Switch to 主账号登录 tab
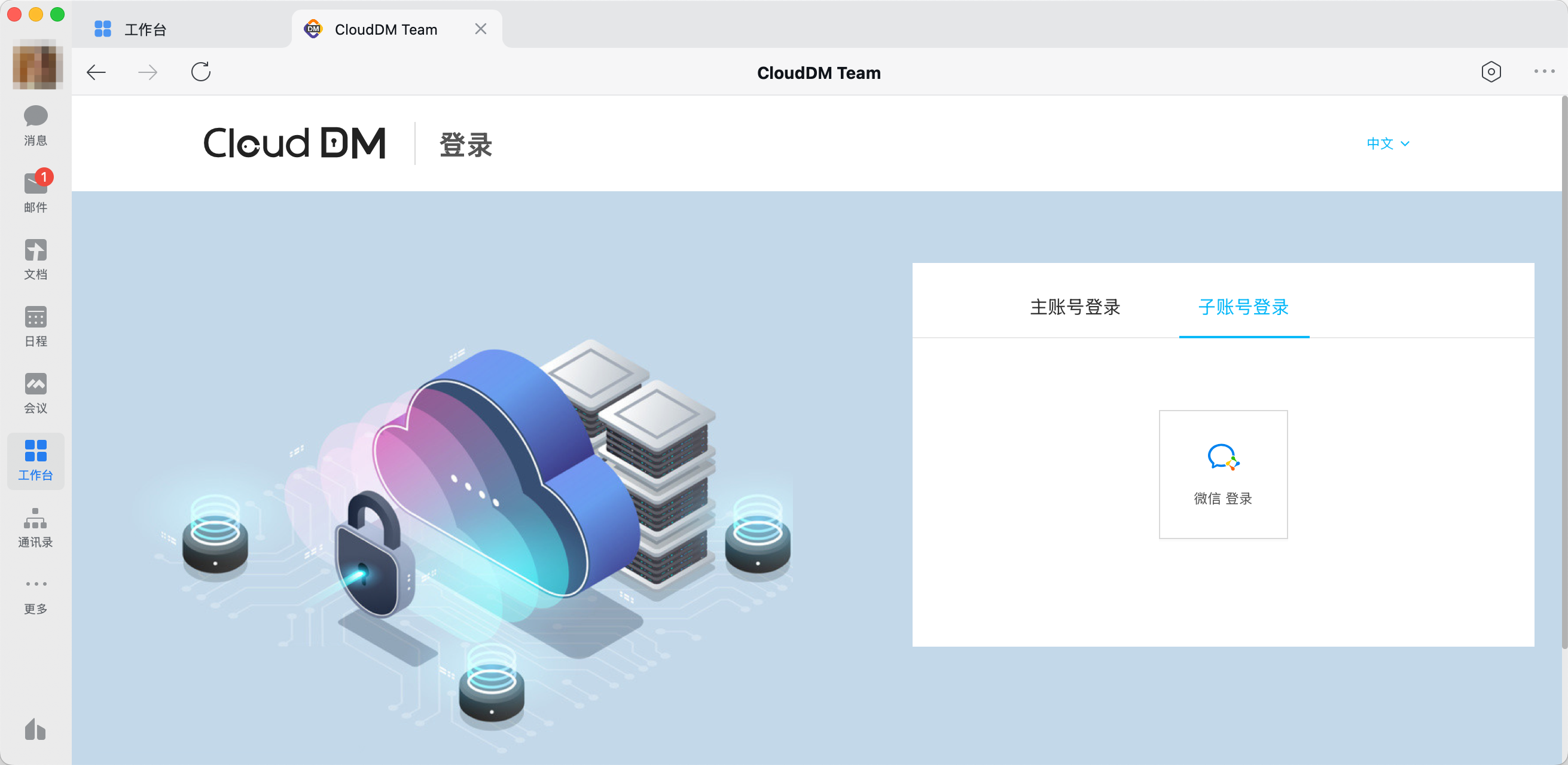This screenshot has width=1568, height=765. coord(1075,307)
